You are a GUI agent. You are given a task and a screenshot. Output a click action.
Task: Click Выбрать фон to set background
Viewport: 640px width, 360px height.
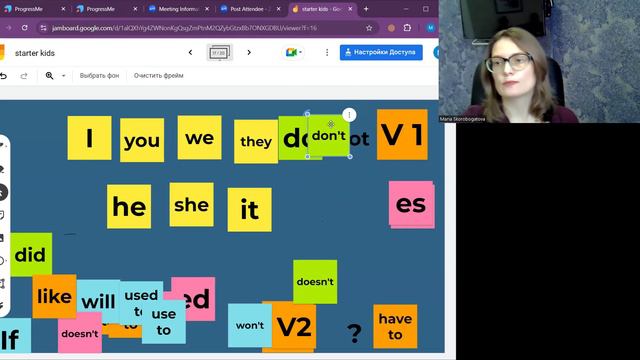click(99, 76)
